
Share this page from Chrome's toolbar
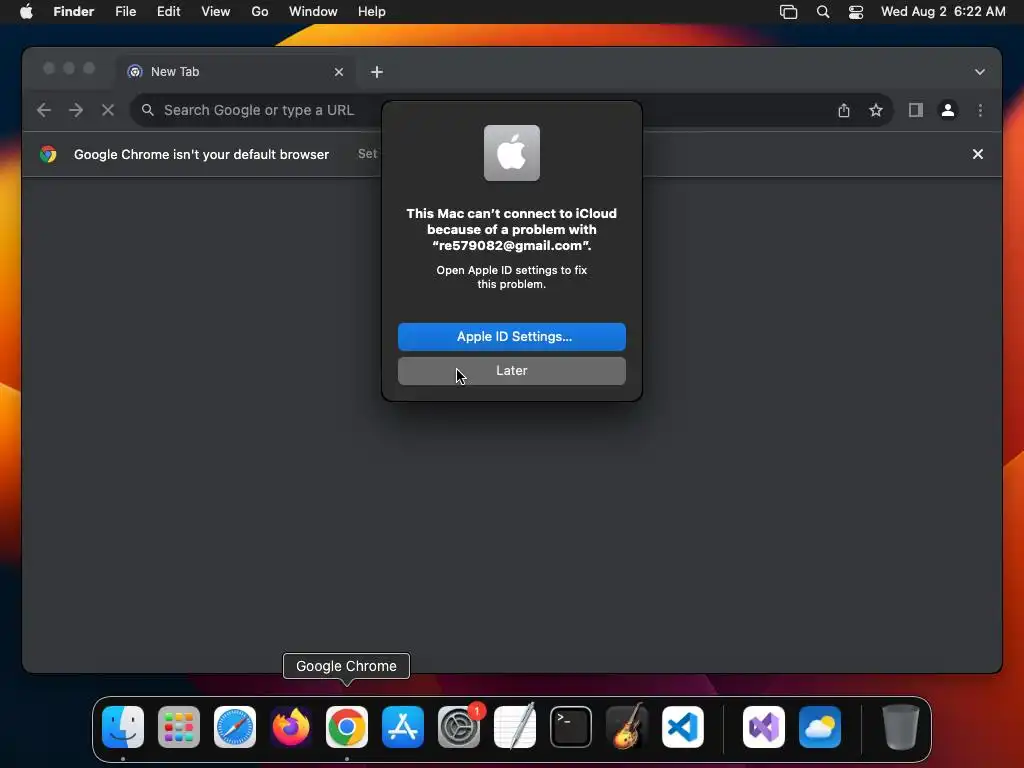pyautogui.click(x=844, y=110)
